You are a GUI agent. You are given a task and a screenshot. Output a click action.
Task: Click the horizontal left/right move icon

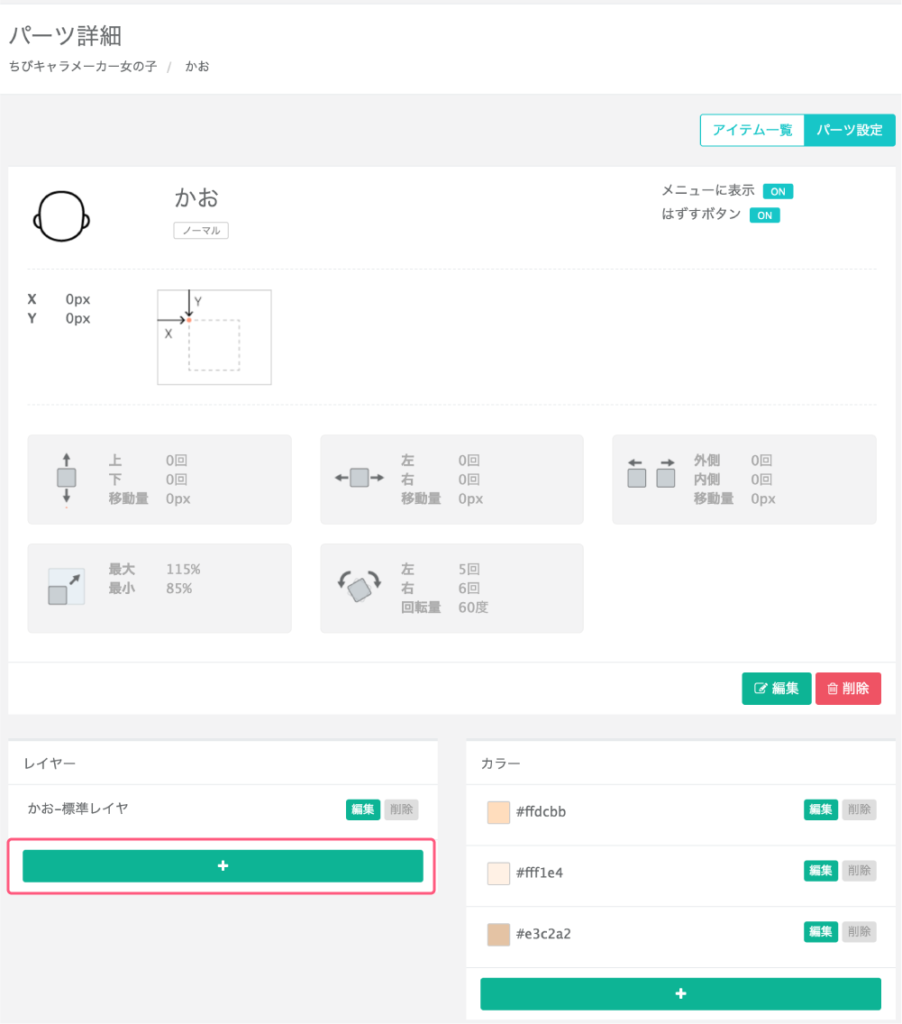tap(359, 478)
